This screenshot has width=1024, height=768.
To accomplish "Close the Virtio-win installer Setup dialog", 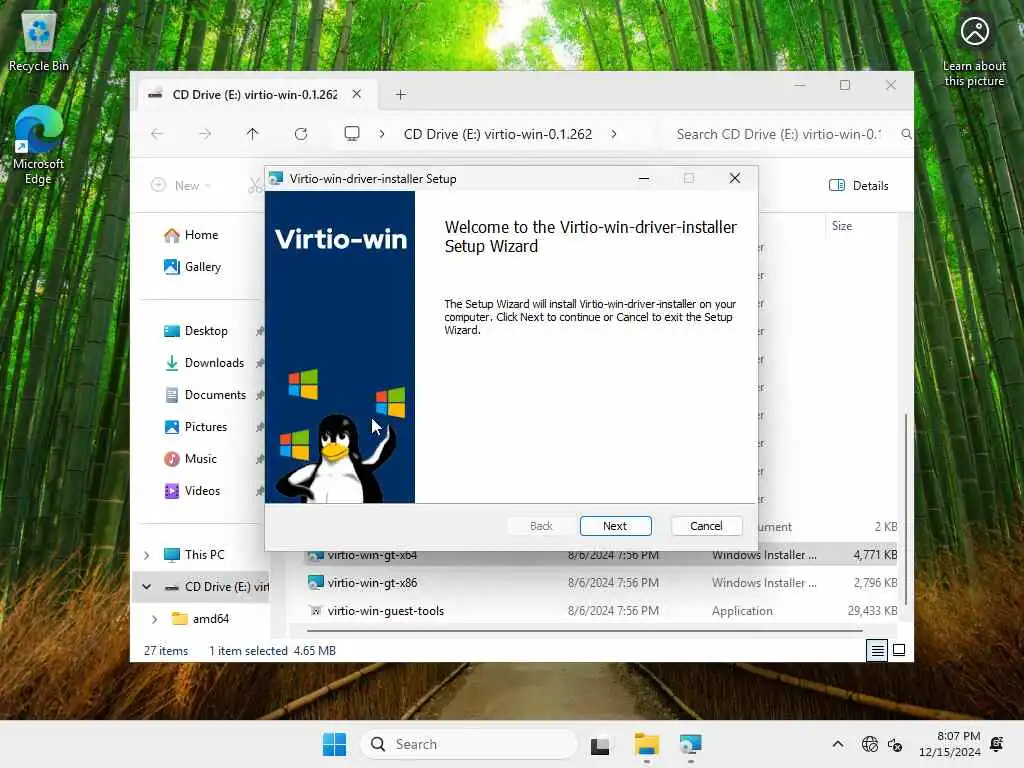I will click(735, 178).
